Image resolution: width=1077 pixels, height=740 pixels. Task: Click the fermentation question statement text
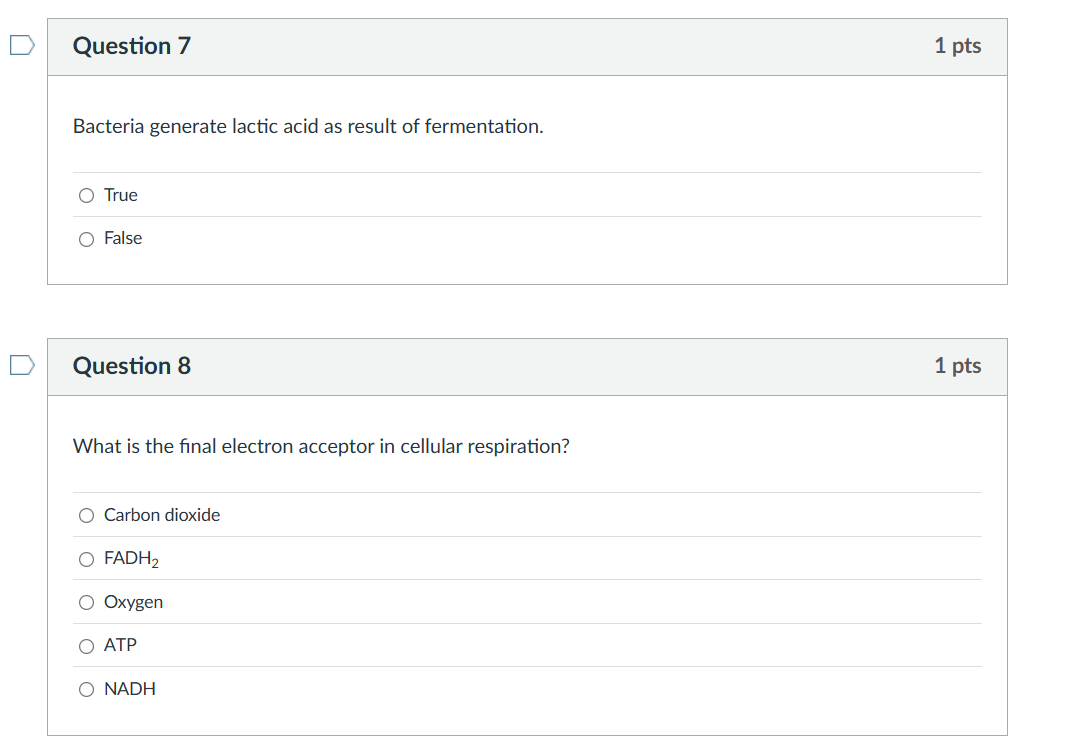coord(308,126)
